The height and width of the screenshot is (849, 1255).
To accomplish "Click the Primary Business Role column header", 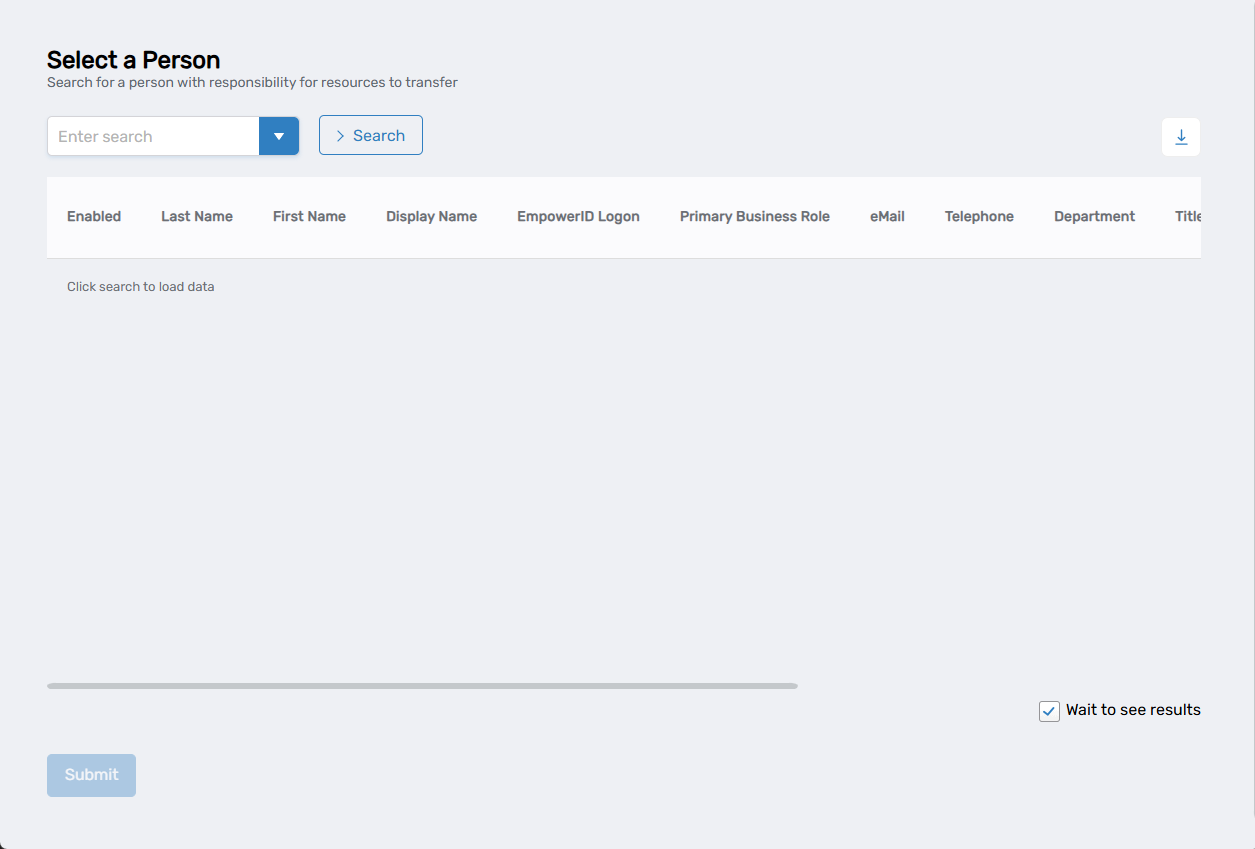I will [x=754, y=216].
